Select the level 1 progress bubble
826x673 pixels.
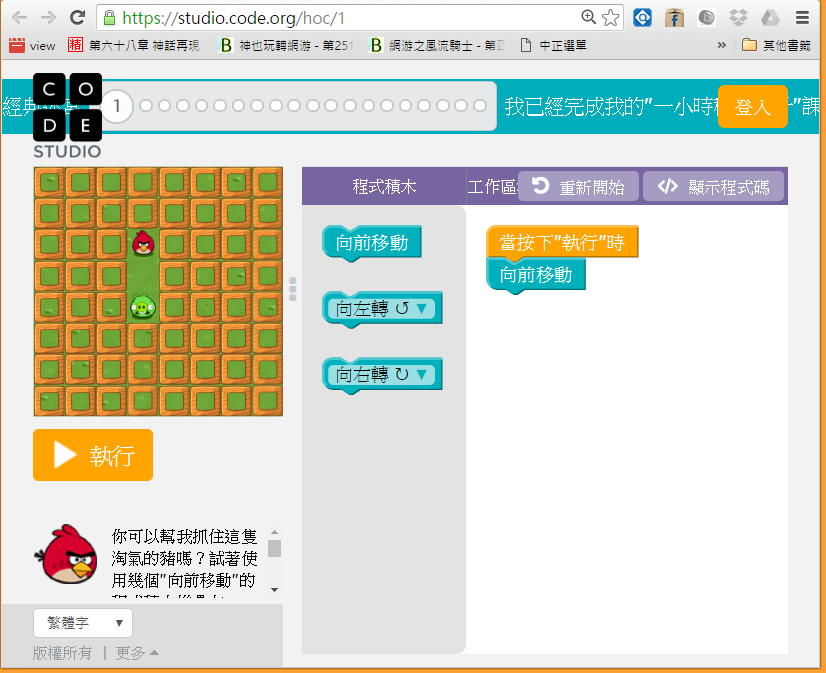click(117, 106)
